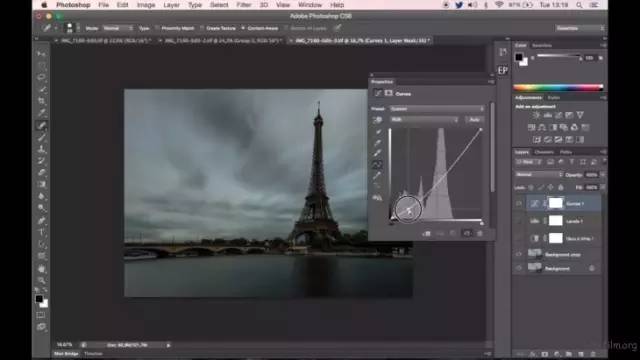Select the Hand tool

(x=41, y=269)
